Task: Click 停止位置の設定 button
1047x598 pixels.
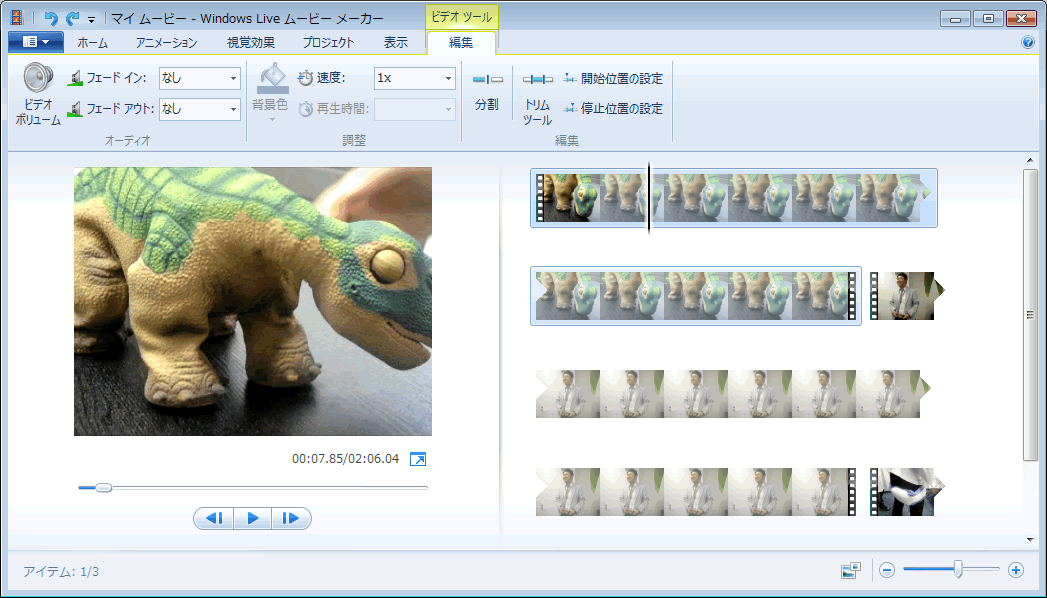Action: coord(613,108)
